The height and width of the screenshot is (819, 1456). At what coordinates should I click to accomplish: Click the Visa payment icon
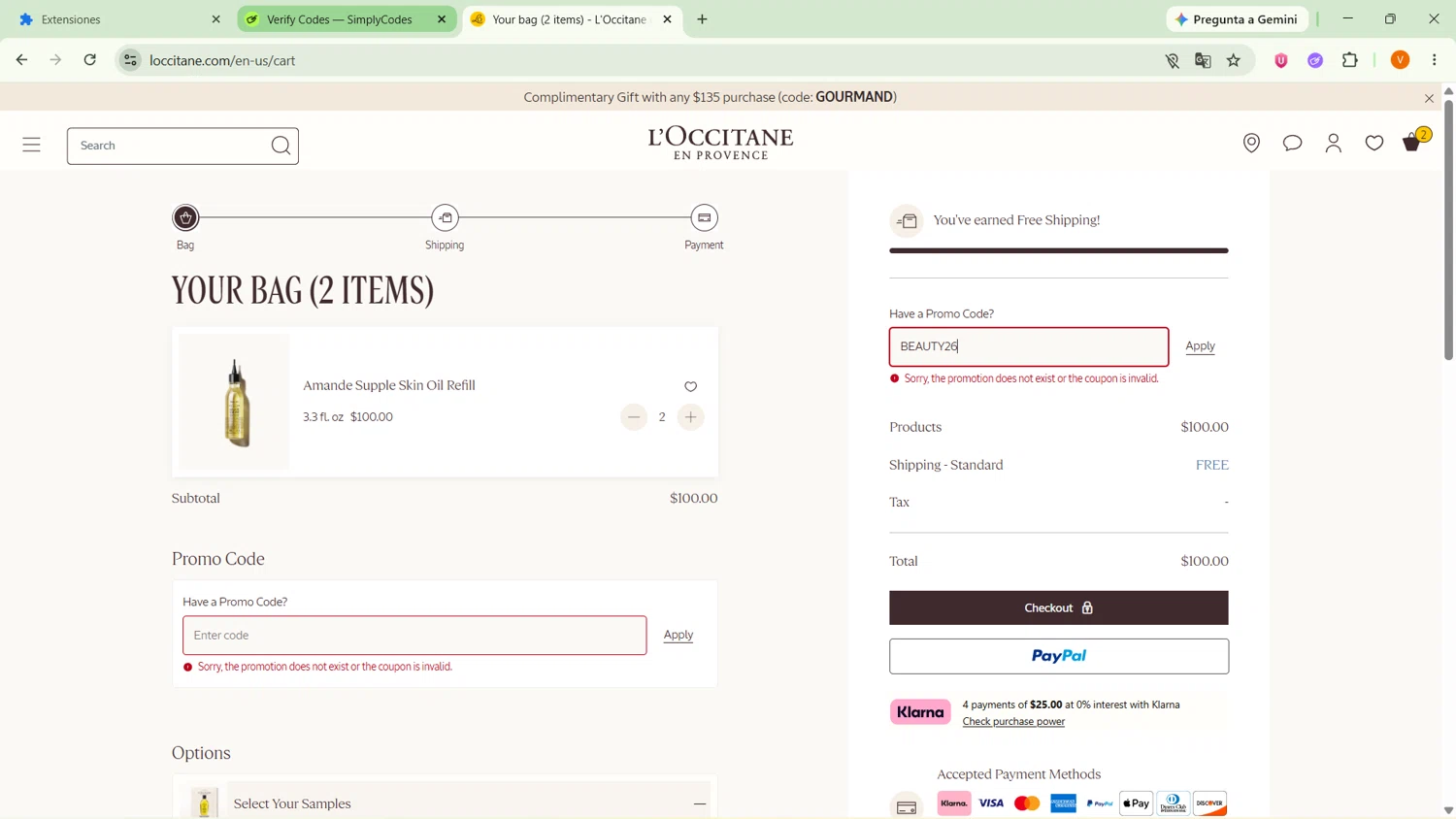tap(991, 803)
